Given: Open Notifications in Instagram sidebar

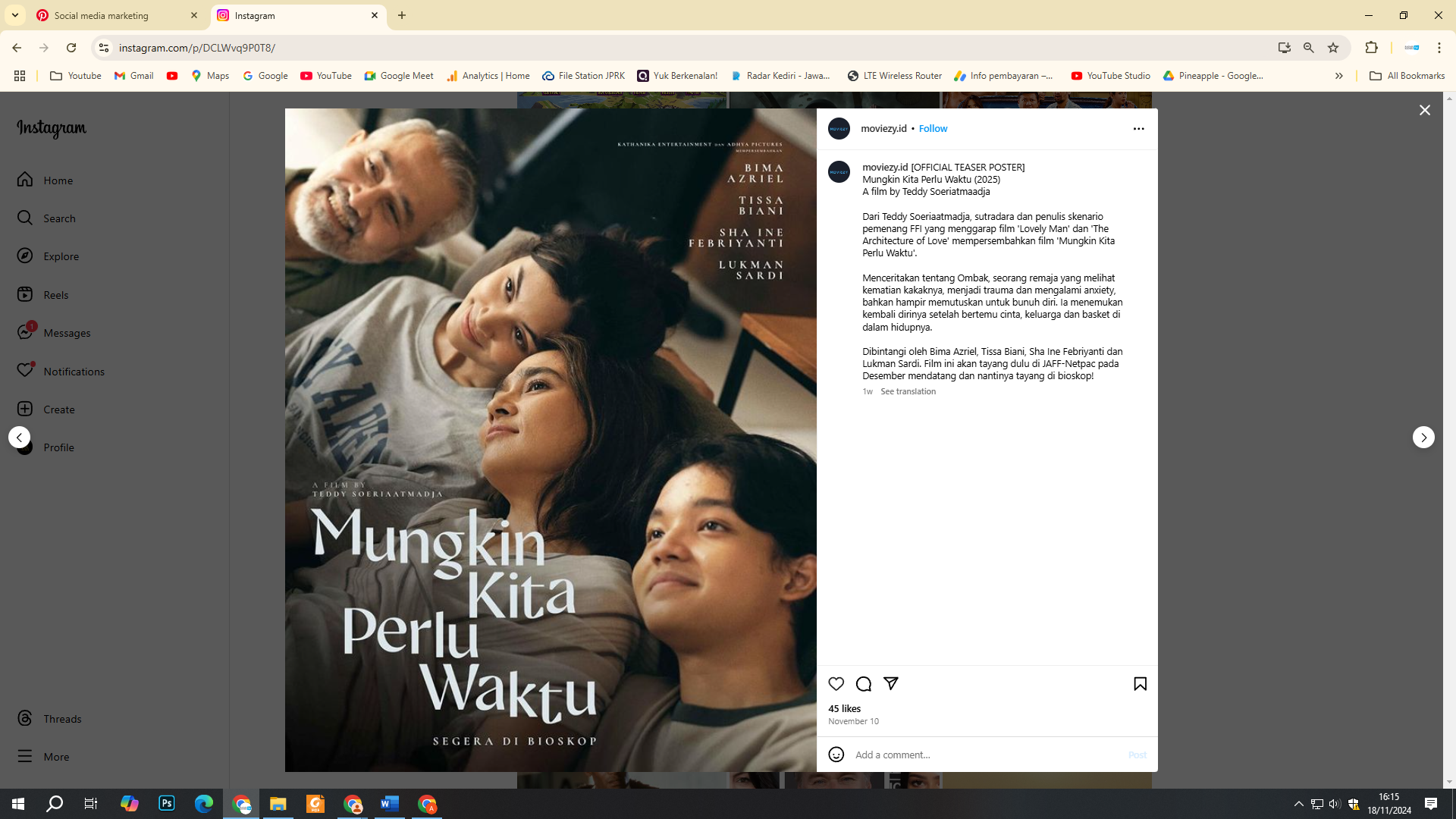Looking at the screenshot, I should 61,372.
